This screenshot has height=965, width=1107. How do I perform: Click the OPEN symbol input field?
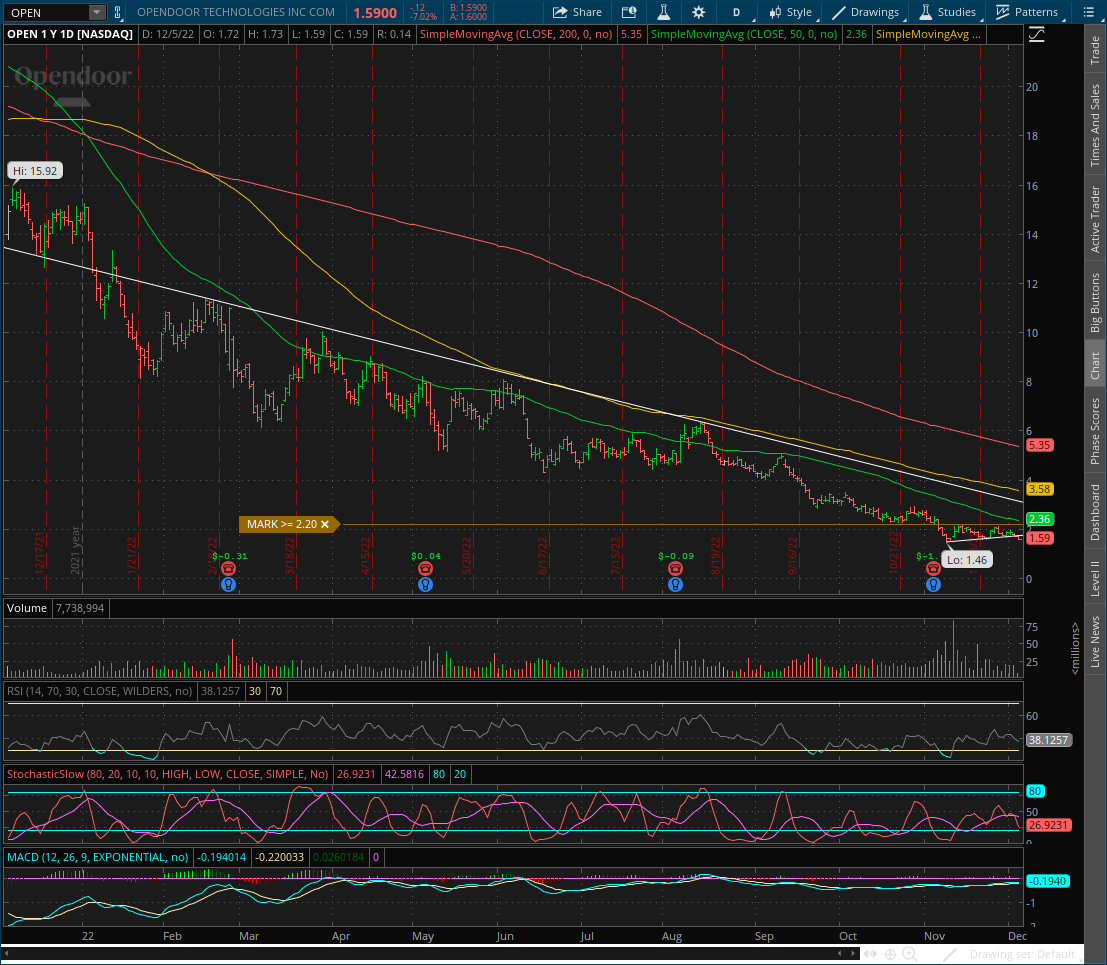(47, 12)
